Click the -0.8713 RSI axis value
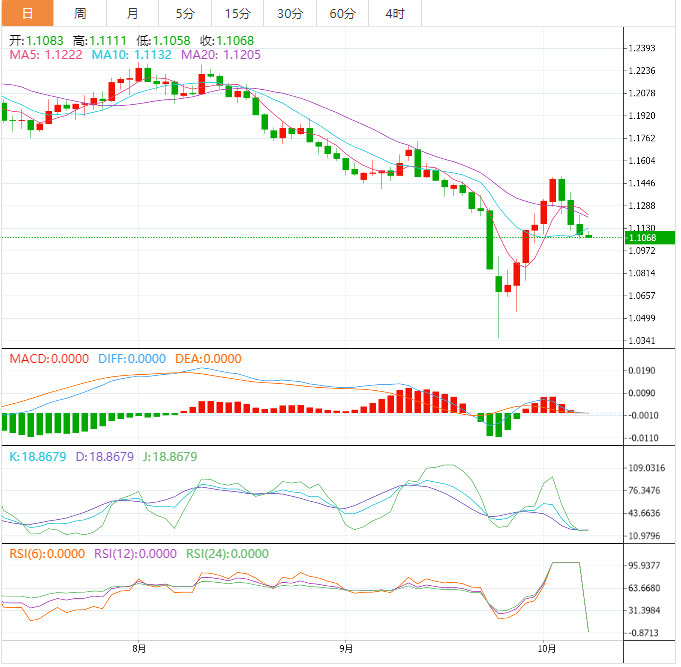The width and height of the screenshot is (681, 667). point(643,633)
